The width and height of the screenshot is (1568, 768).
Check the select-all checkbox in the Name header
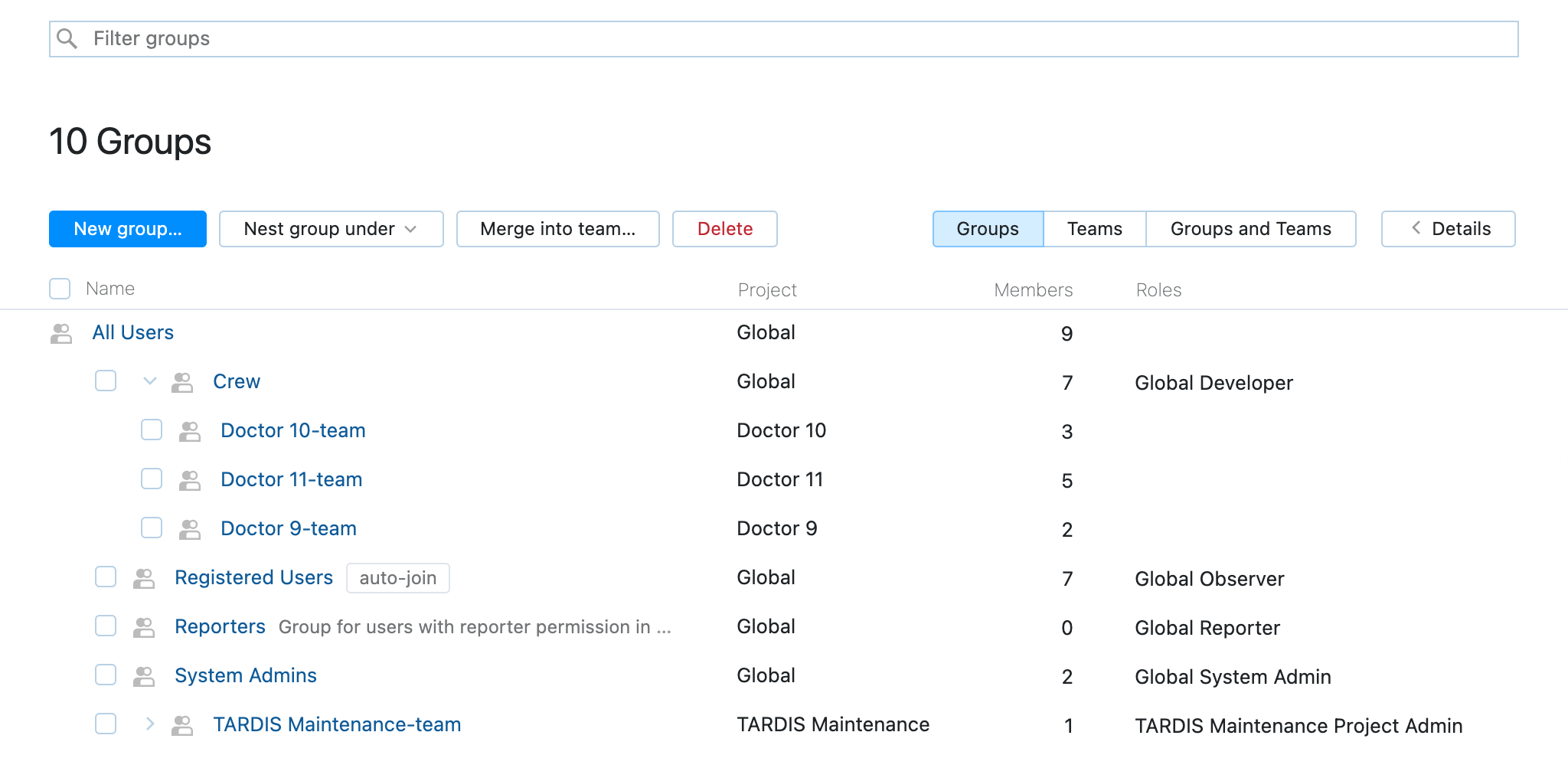(x=60, y=289)
